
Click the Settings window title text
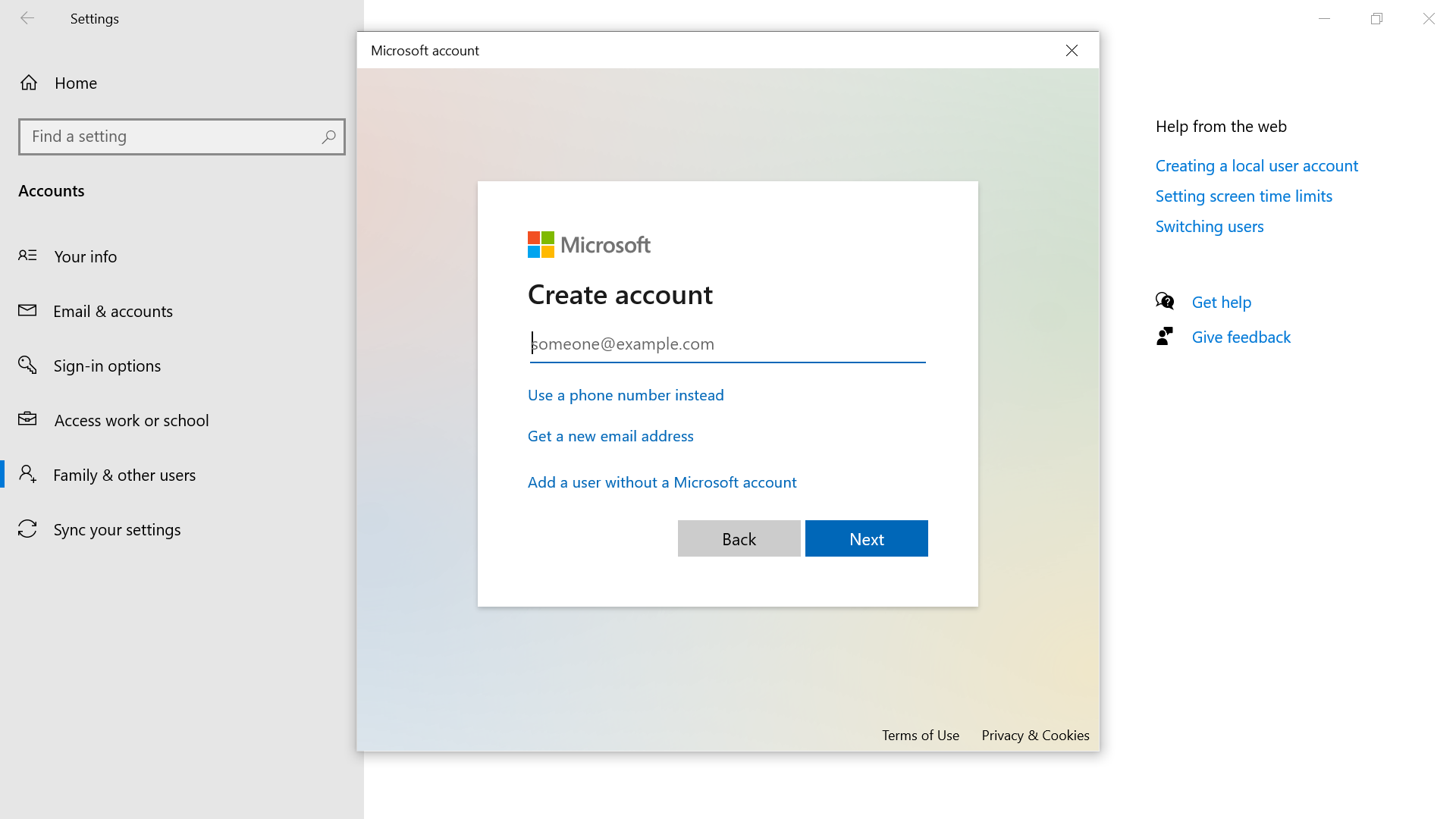click(x=95, y=18)
